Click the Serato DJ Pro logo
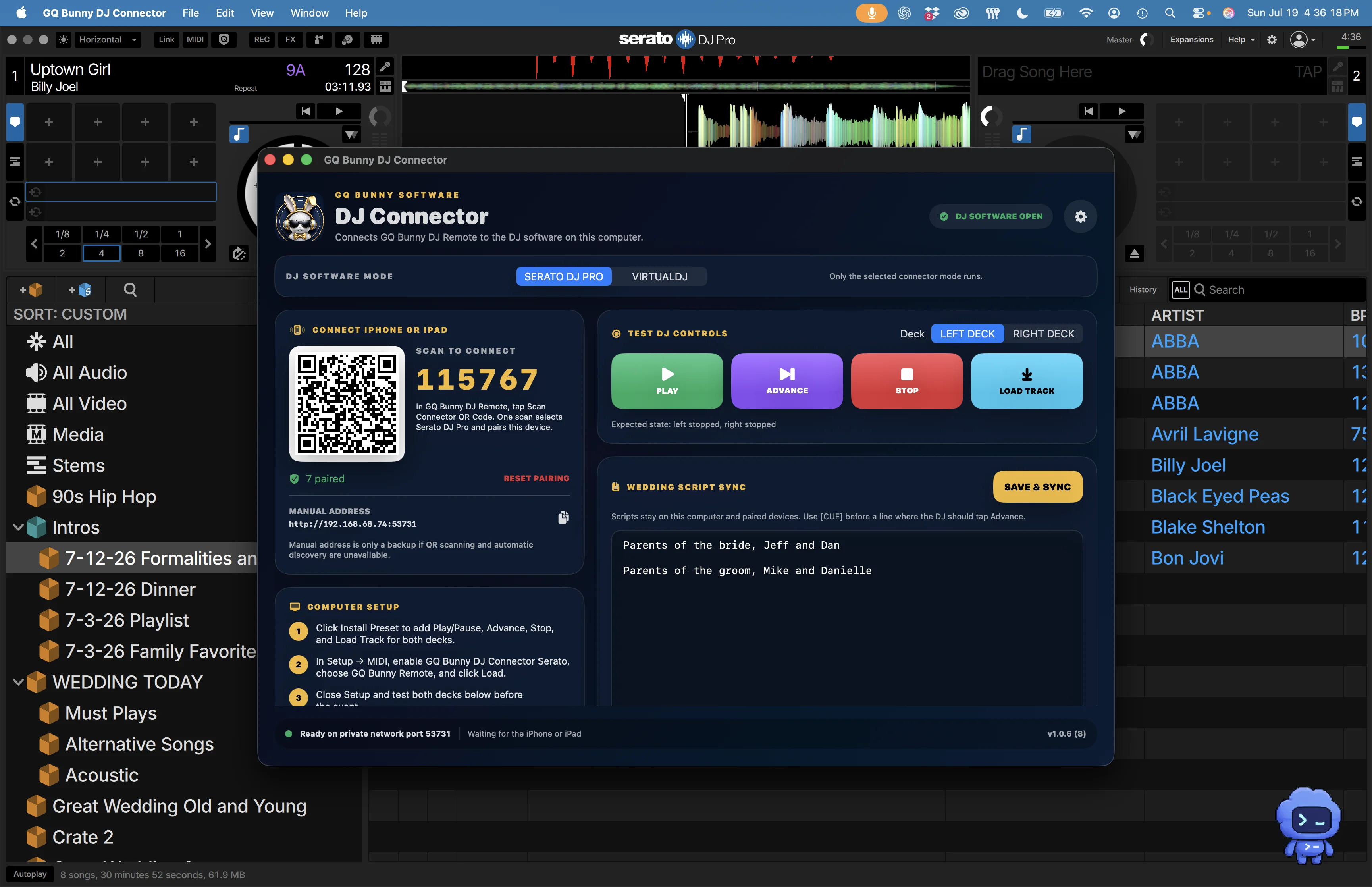The image size is (1372, 887). click(676, 40)
